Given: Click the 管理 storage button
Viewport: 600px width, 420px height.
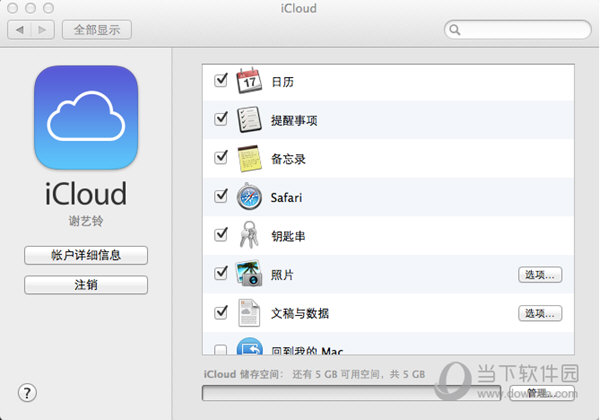Looking at the screenshot, I should coord(541,393).
